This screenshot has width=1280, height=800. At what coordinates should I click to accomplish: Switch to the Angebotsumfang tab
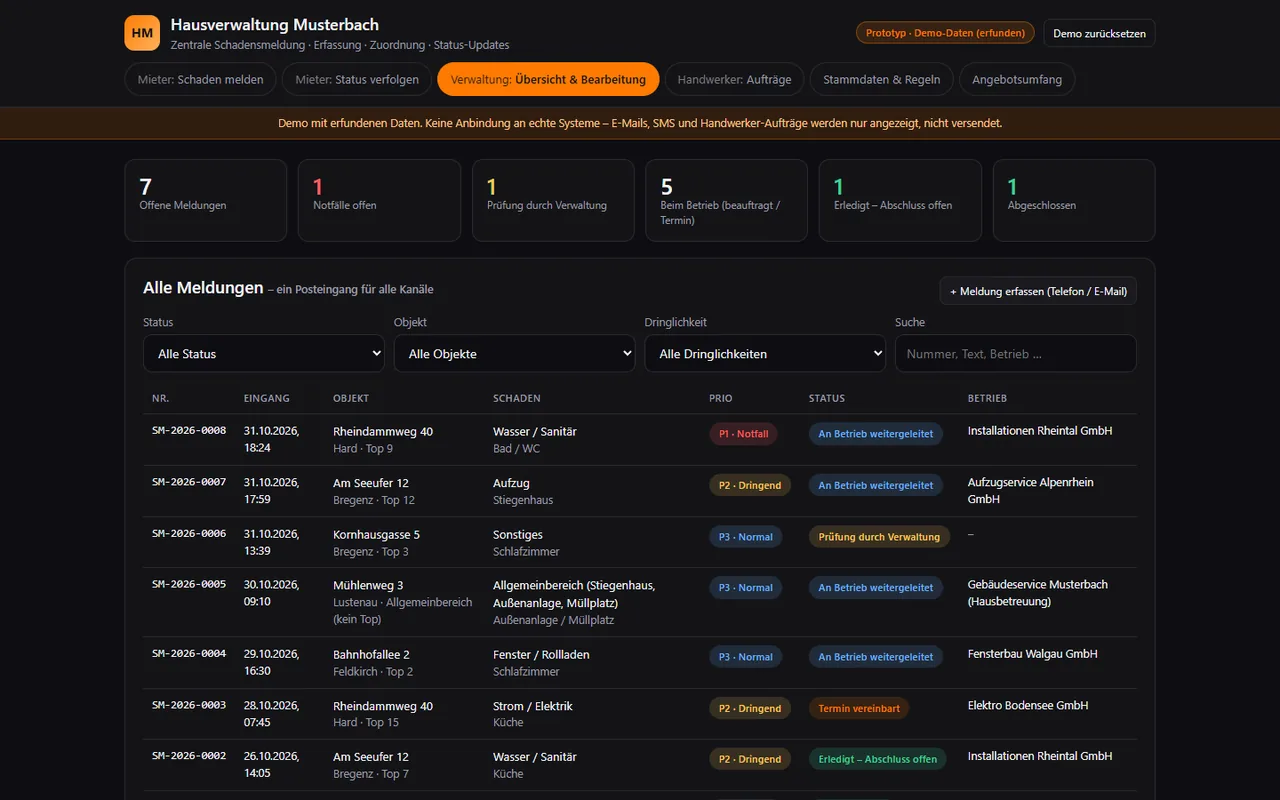pos(1017,80)
